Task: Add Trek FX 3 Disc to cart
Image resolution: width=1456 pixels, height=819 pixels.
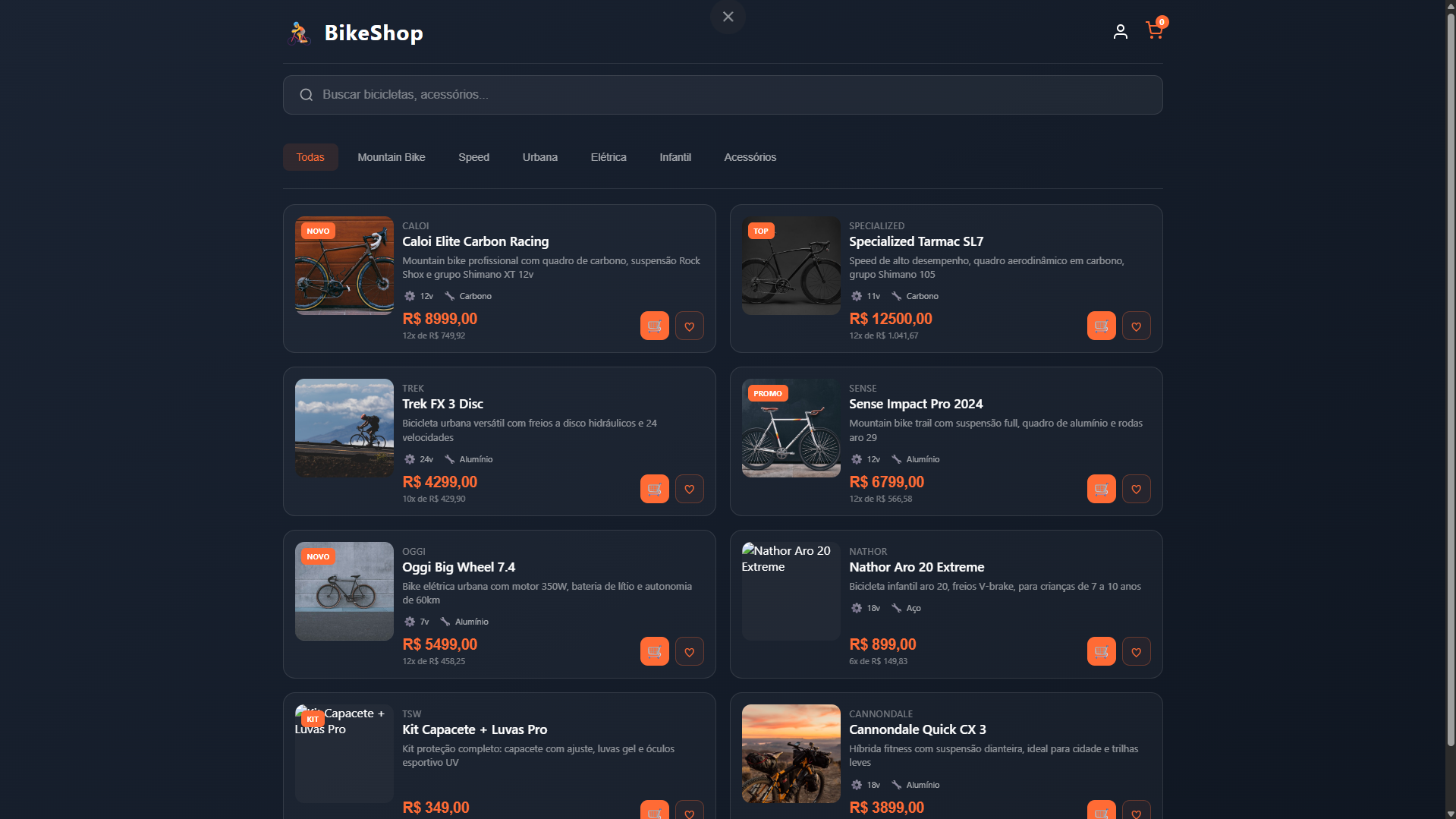Action: pyautogui.click(x=654, y=489)
